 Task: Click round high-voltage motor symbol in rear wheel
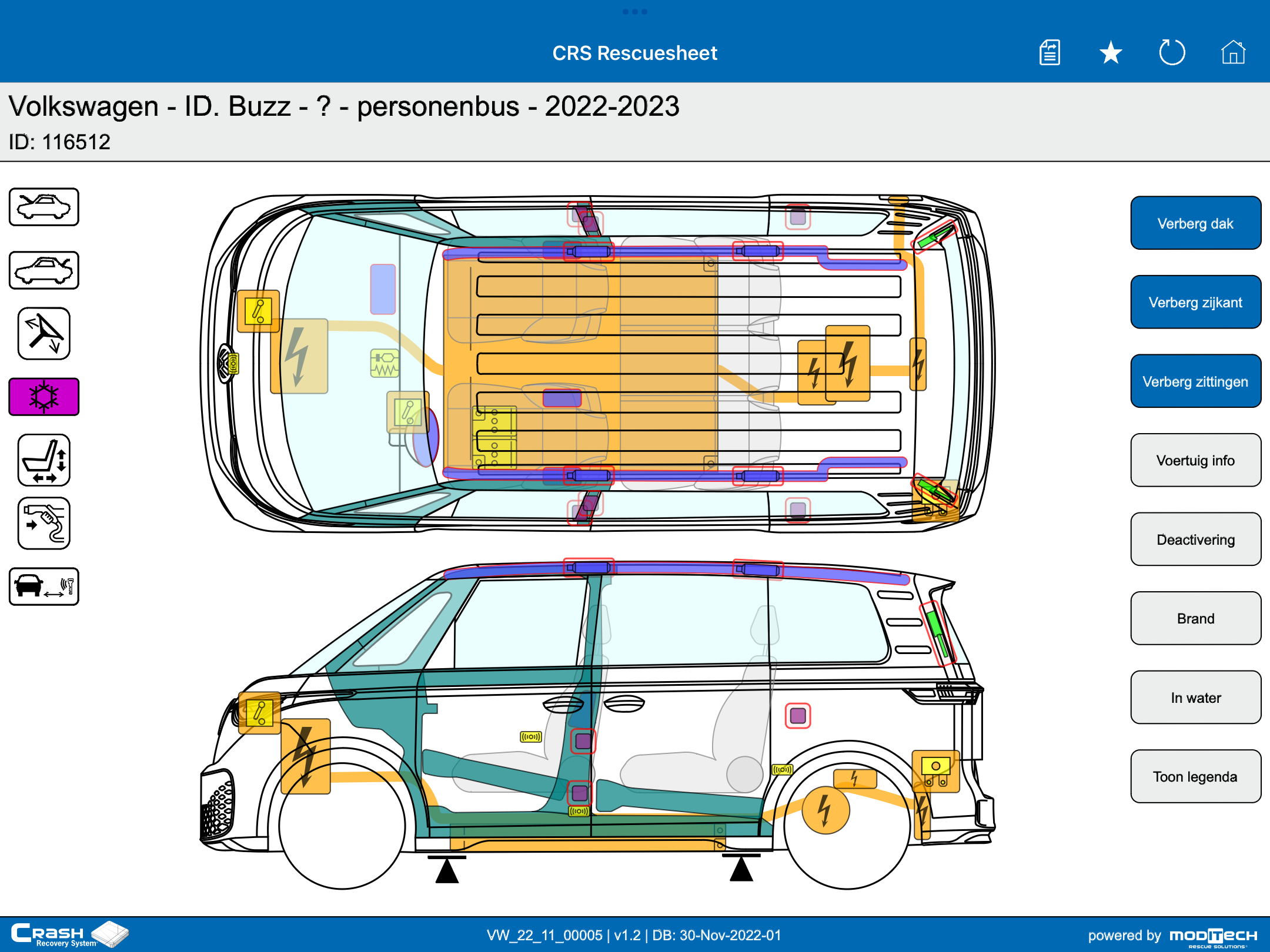825,810
